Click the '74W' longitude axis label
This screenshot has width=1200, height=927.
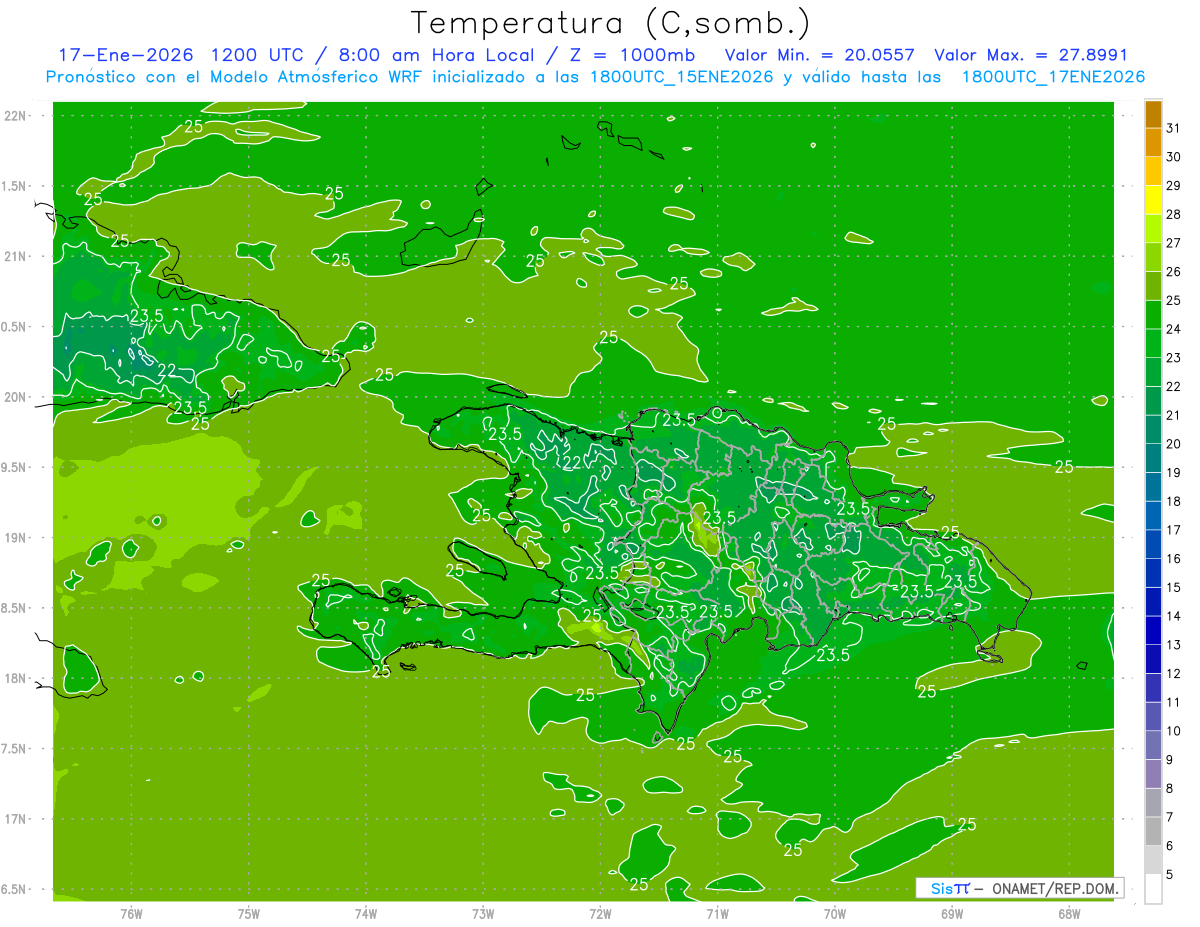(366, 914)
